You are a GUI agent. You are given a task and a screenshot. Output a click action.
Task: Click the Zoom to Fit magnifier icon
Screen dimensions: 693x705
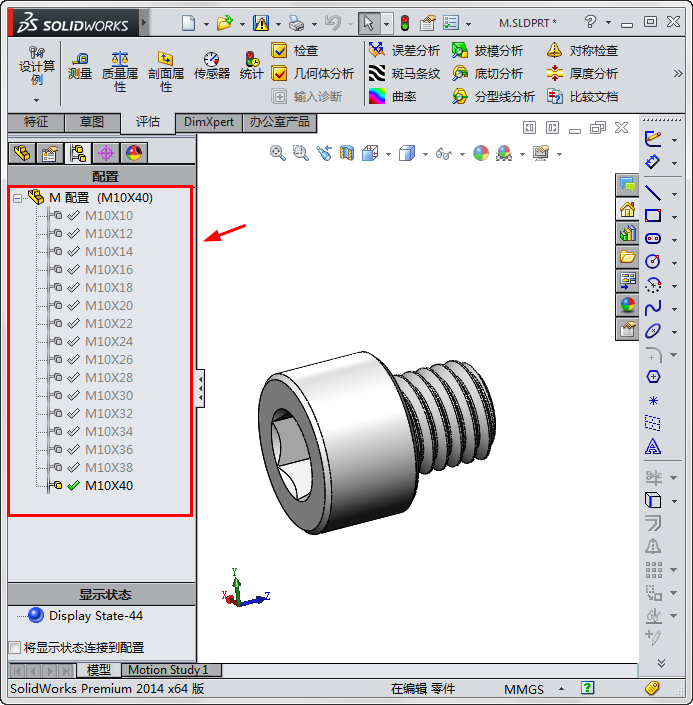(x=278, y=153)
